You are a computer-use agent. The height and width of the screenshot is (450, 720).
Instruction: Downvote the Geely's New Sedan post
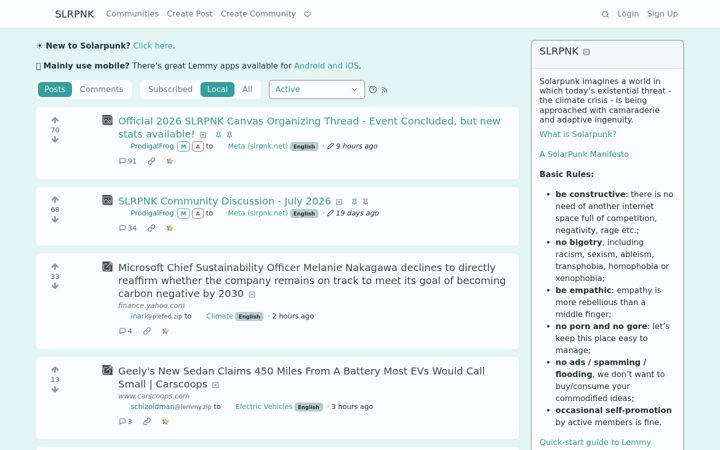tap(55, 389)
